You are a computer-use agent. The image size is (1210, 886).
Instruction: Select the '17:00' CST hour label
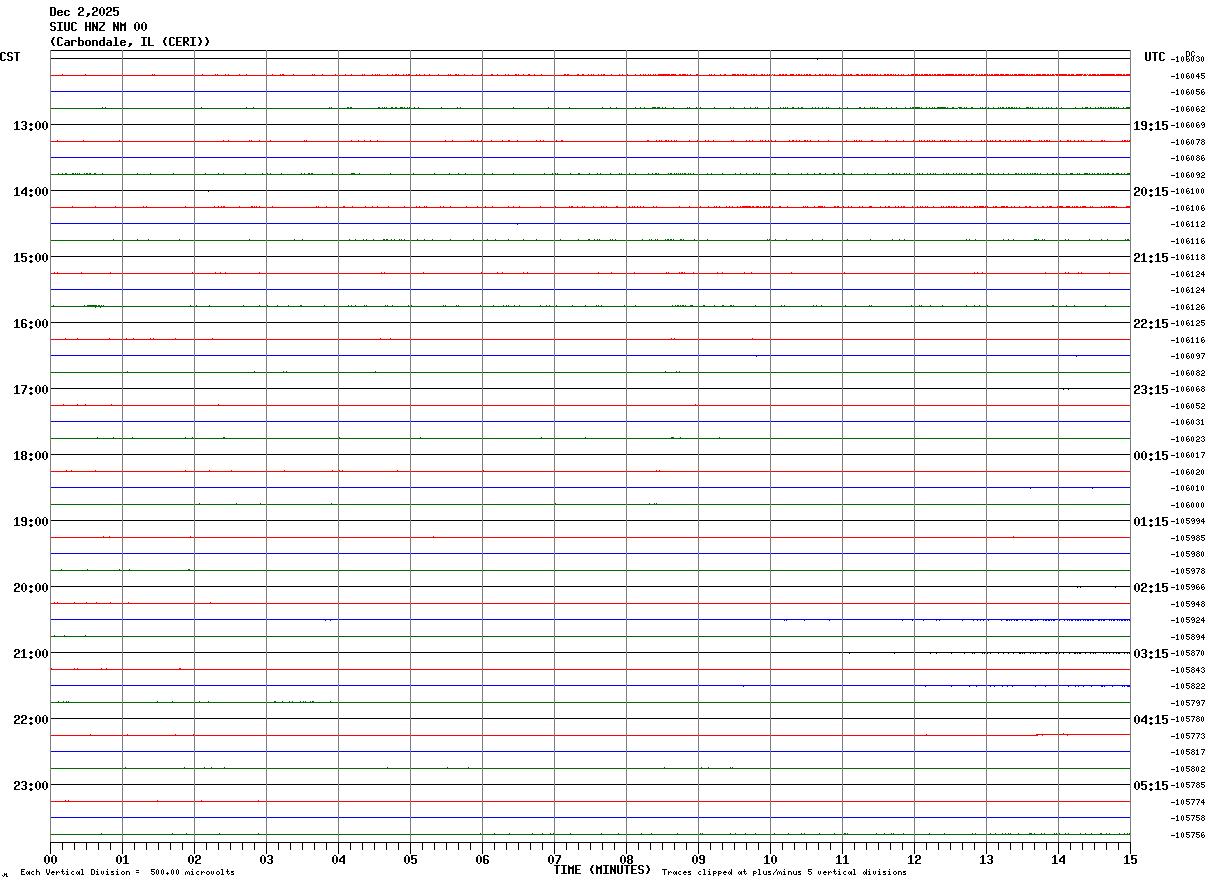point(30,389)
